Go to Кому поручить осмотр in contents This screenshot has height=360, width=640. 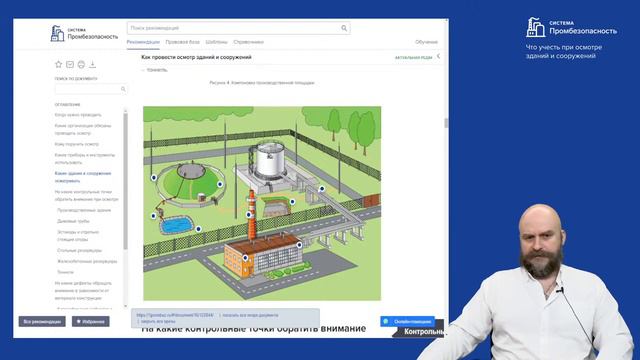point(77,144)
